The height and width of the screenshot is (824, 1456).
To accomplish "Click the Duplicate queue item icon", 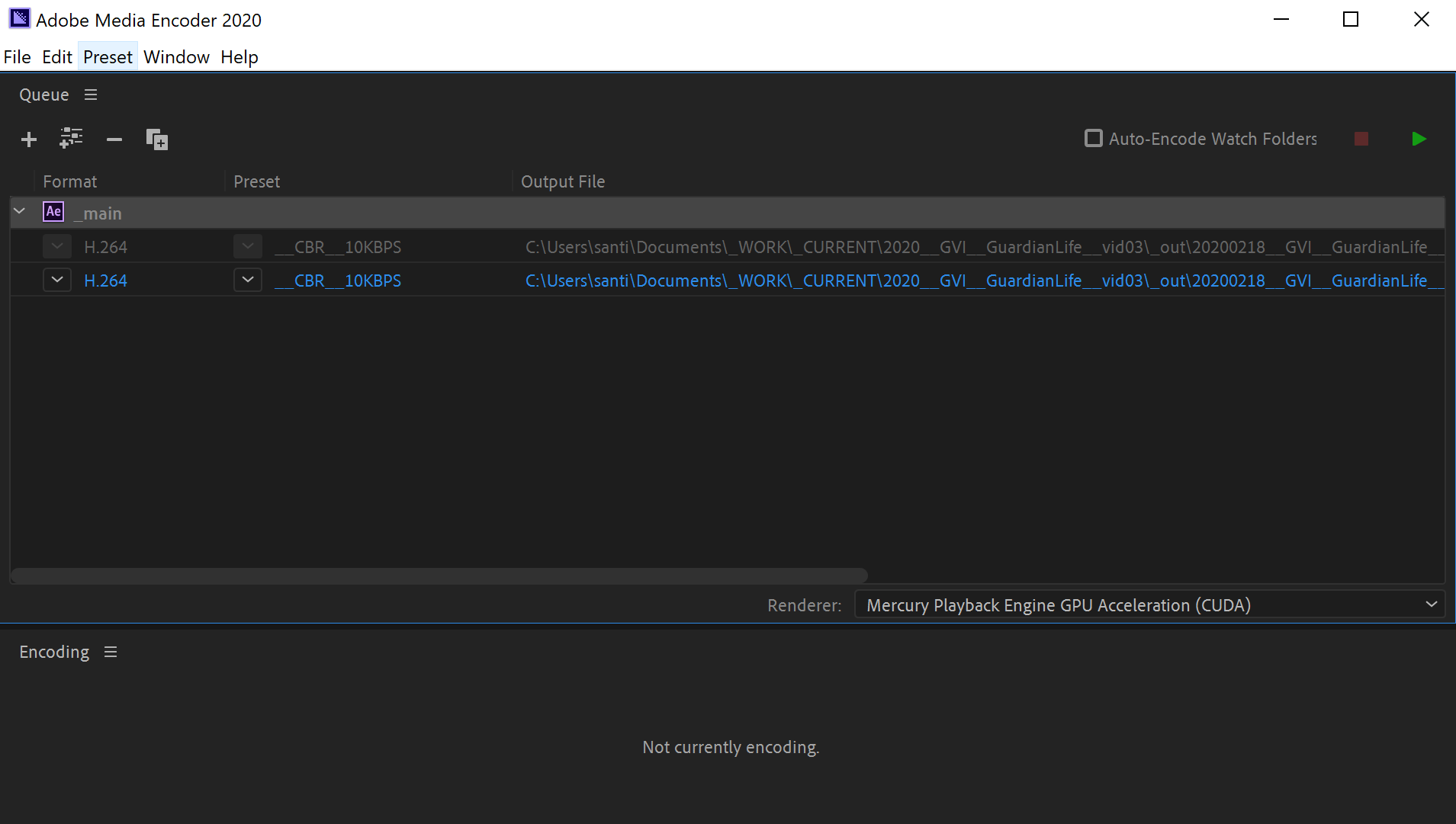I will point(157,139).
